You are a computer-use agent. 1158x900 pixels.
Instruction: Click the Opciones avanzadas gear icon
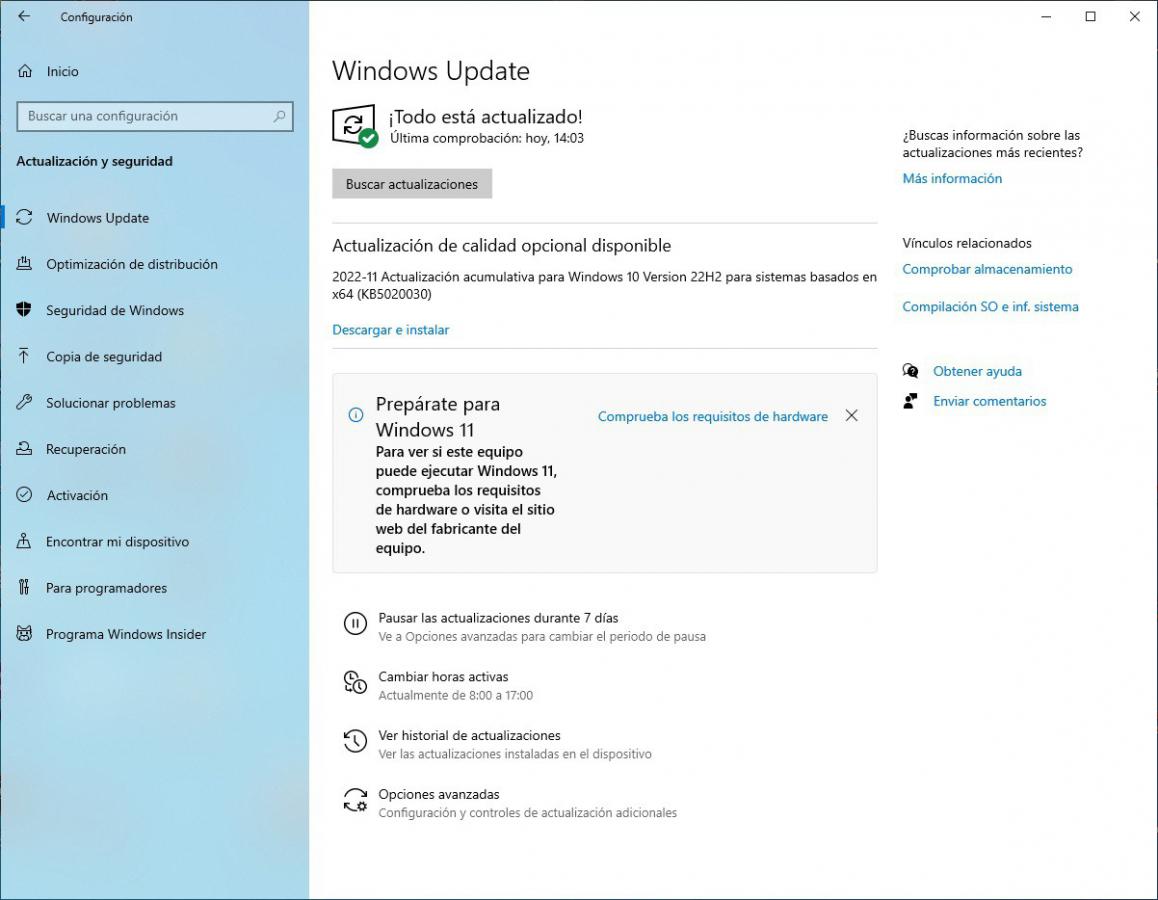coord(355,801)
